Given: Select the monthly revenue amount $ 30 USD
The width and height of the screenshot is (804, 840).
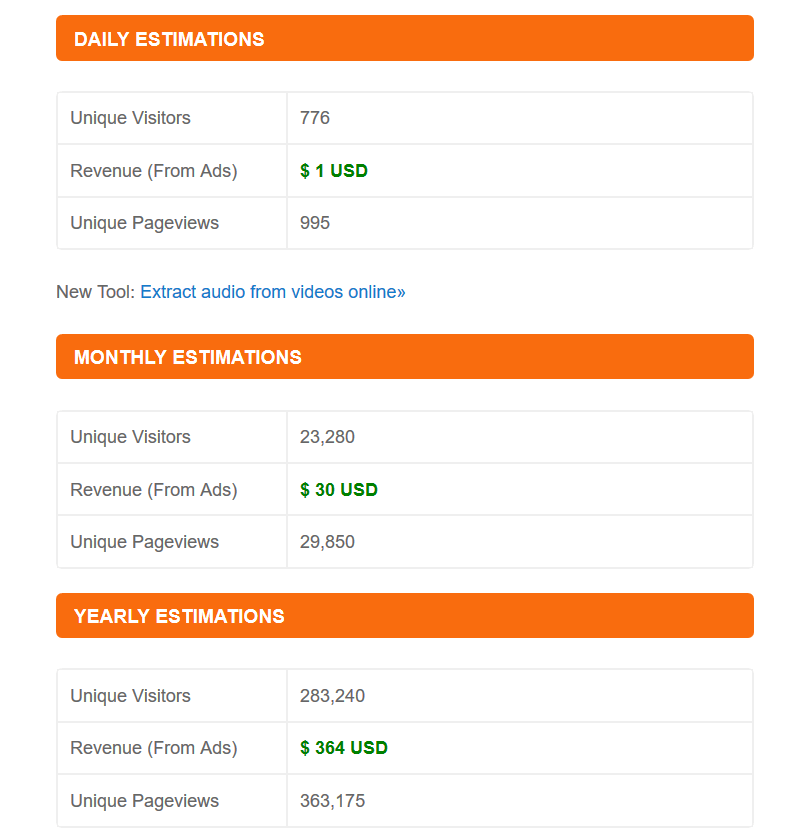Looking at the screenshot, I should pos(339,490).
